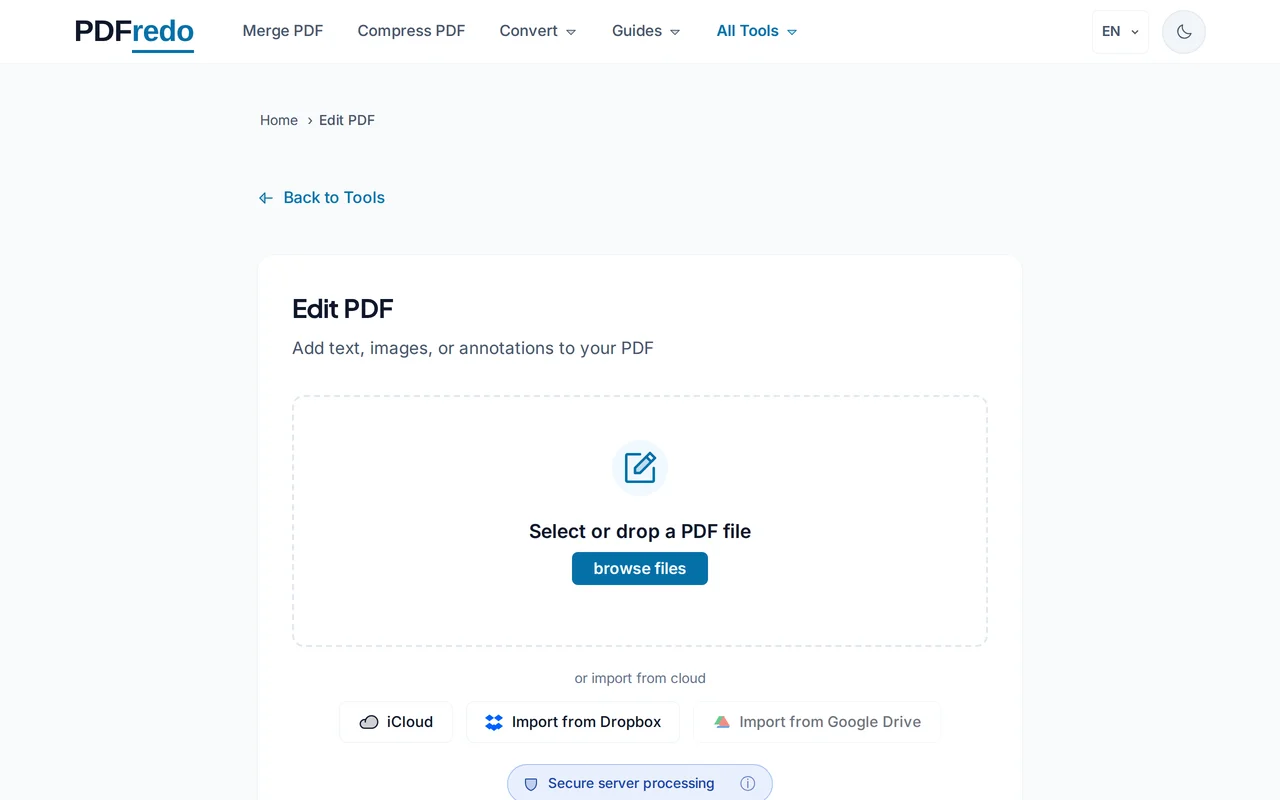Toggle the site theme using the circular theme button

1183,31
